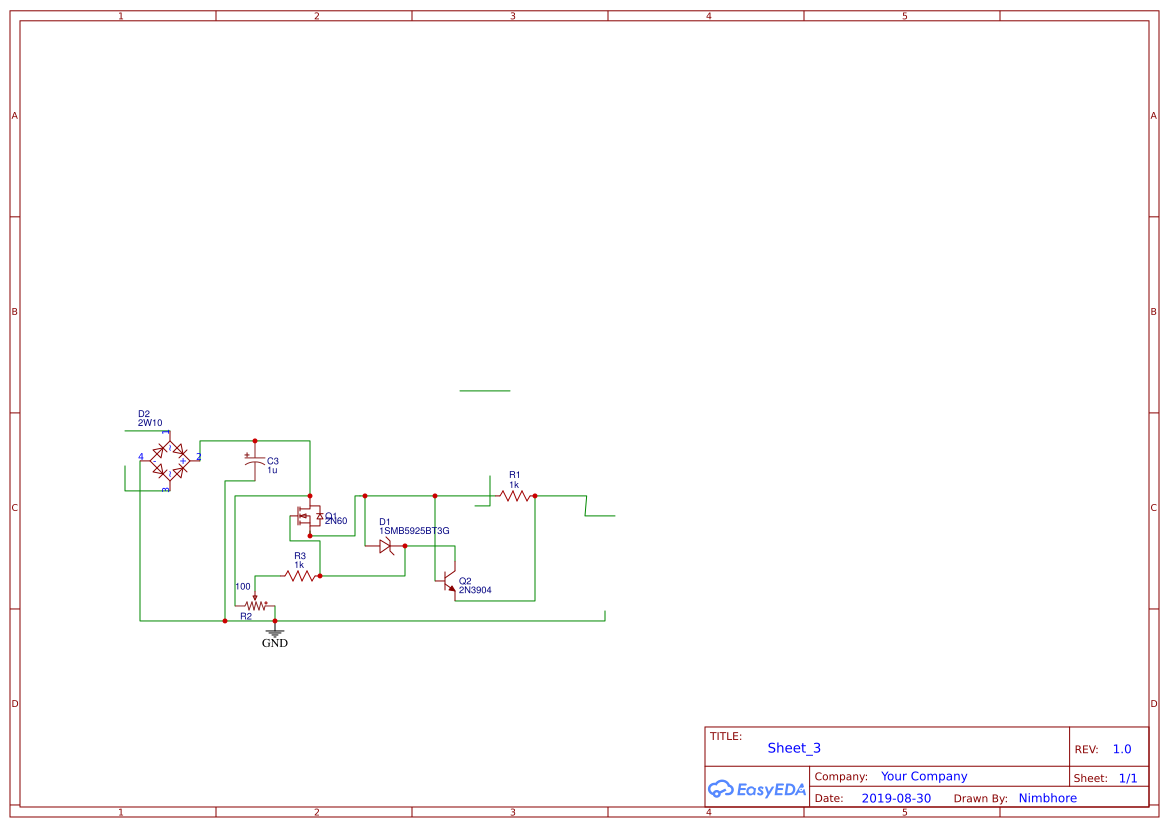The width and height of the screenshot is (1169, 827).
Task: Select the short green wire segment above Q1
Action: pyautogui.click(x=485, y=390)
